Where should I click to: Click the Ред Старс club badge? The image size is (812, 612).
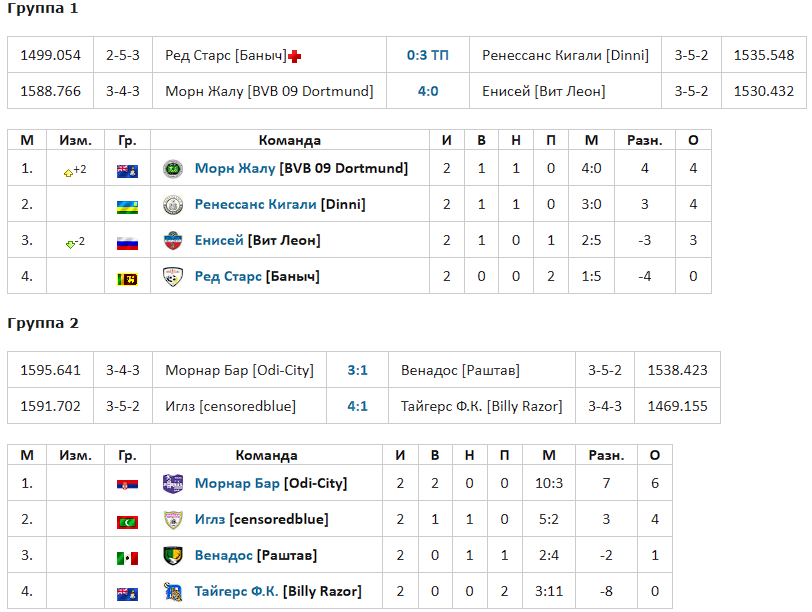172,276
